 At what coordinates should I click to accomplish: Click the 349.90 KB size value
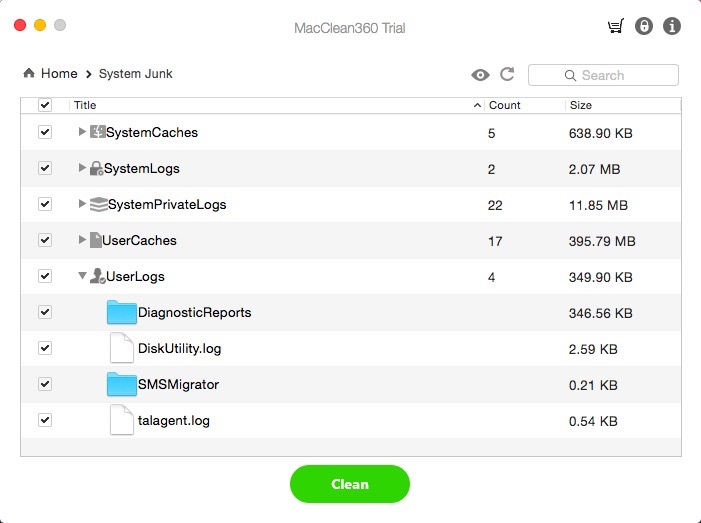click(x=600, y=278)
